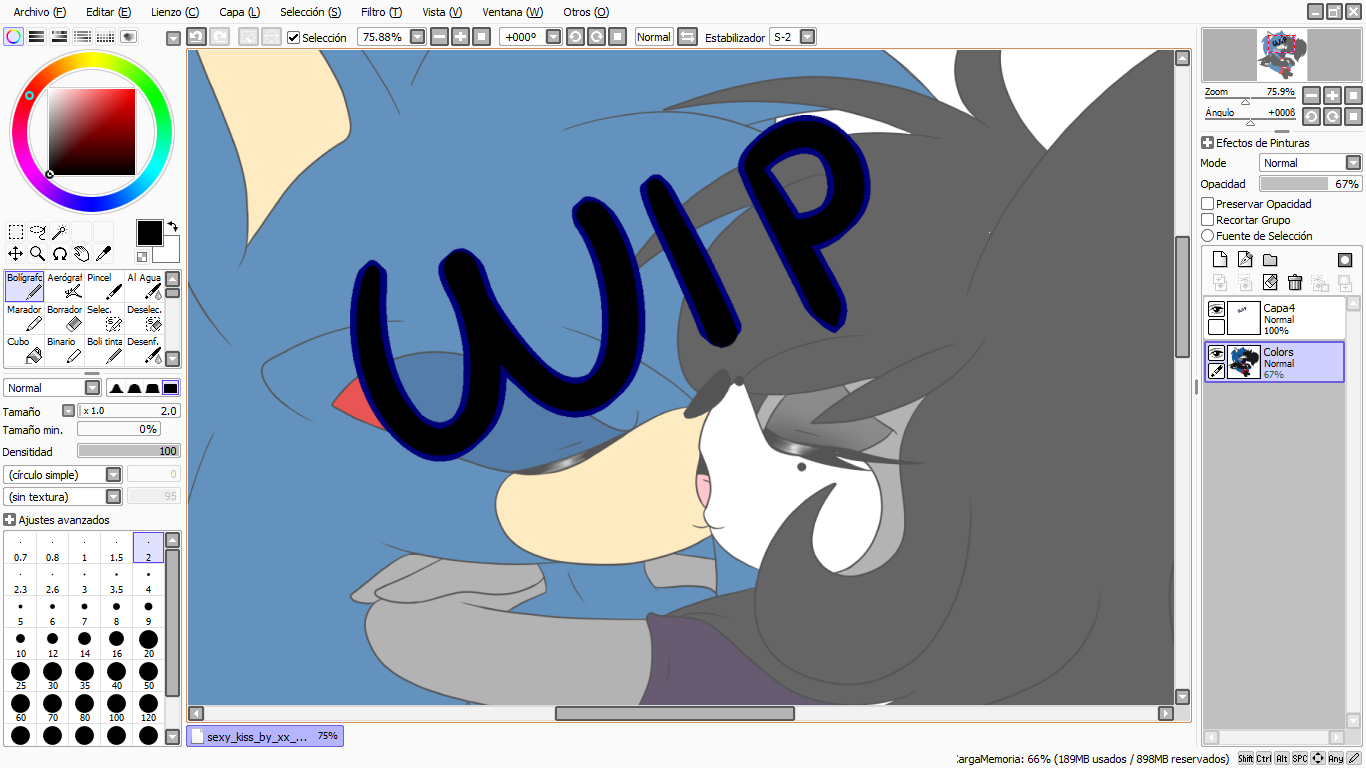Viewport: 1366px width, 768px height.
Task: Open the Editar menu
Action: (x=108, y=12)
